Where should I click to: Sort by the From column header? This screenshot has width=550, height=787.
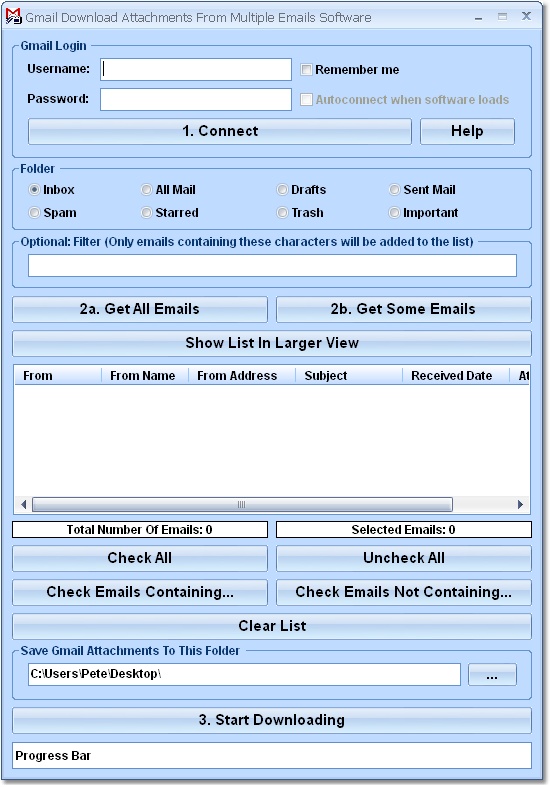(58, 376)
